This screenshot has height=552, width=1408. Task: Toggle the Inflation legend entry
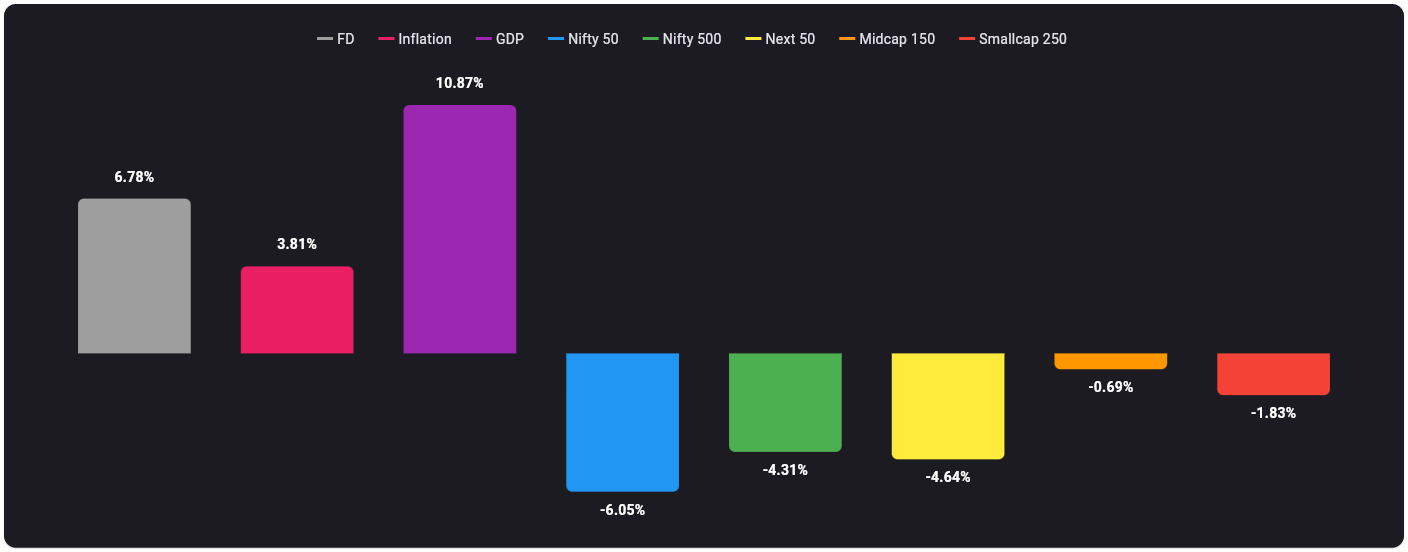pyautogui.click(x=415, y=39)
